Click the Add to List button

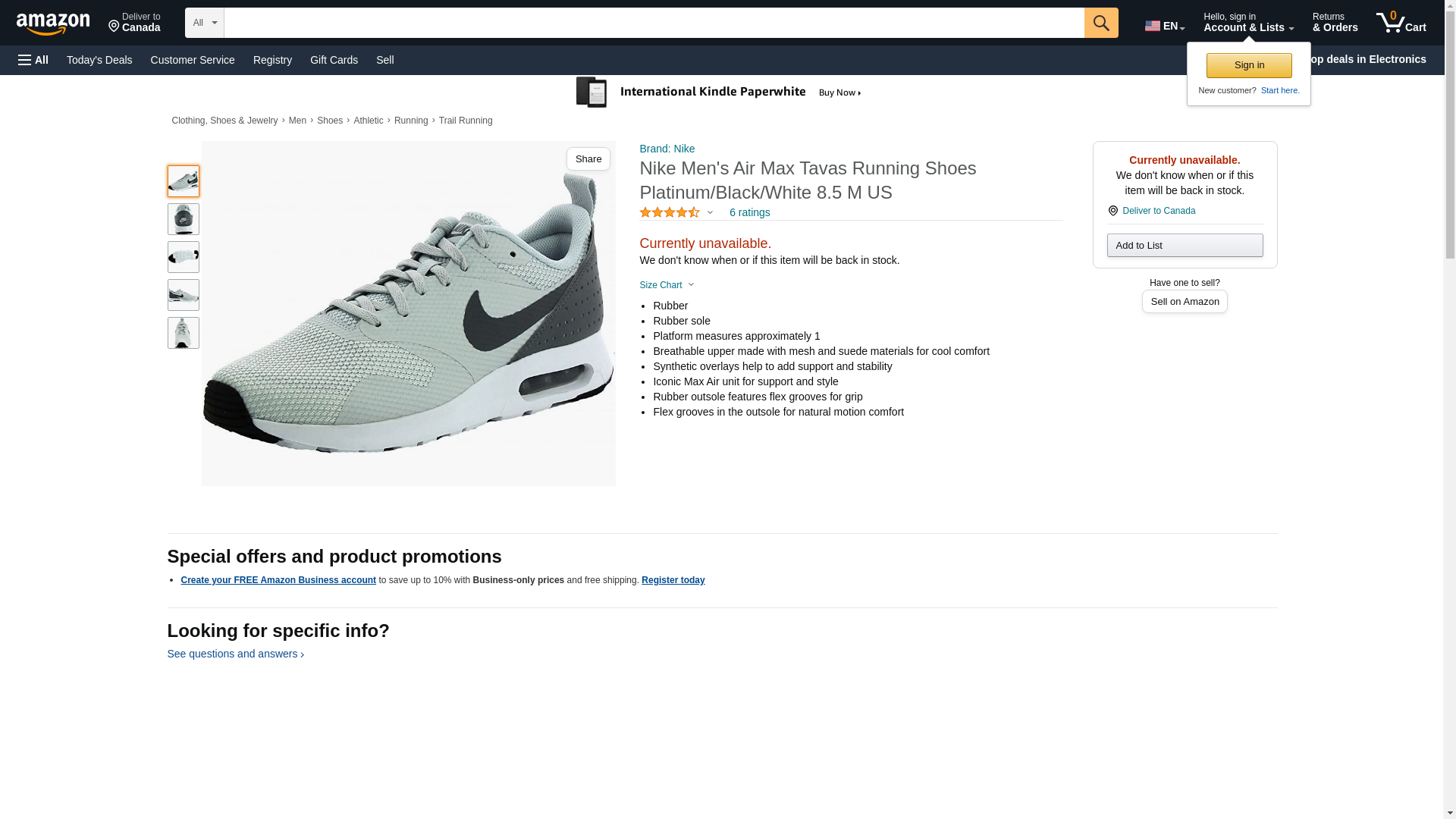point(1184,246)
